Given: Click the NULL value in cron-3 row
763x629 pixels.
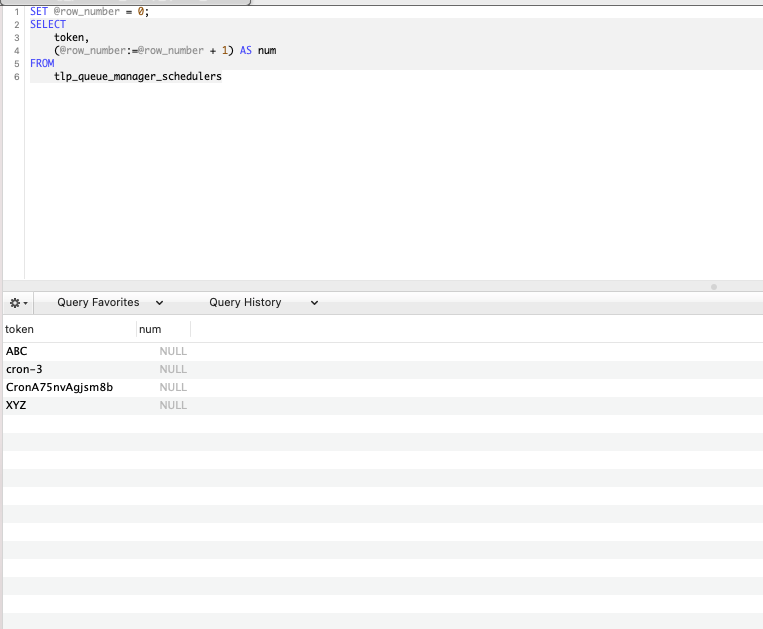Looking at the screenshot, I should click(173, 369).
